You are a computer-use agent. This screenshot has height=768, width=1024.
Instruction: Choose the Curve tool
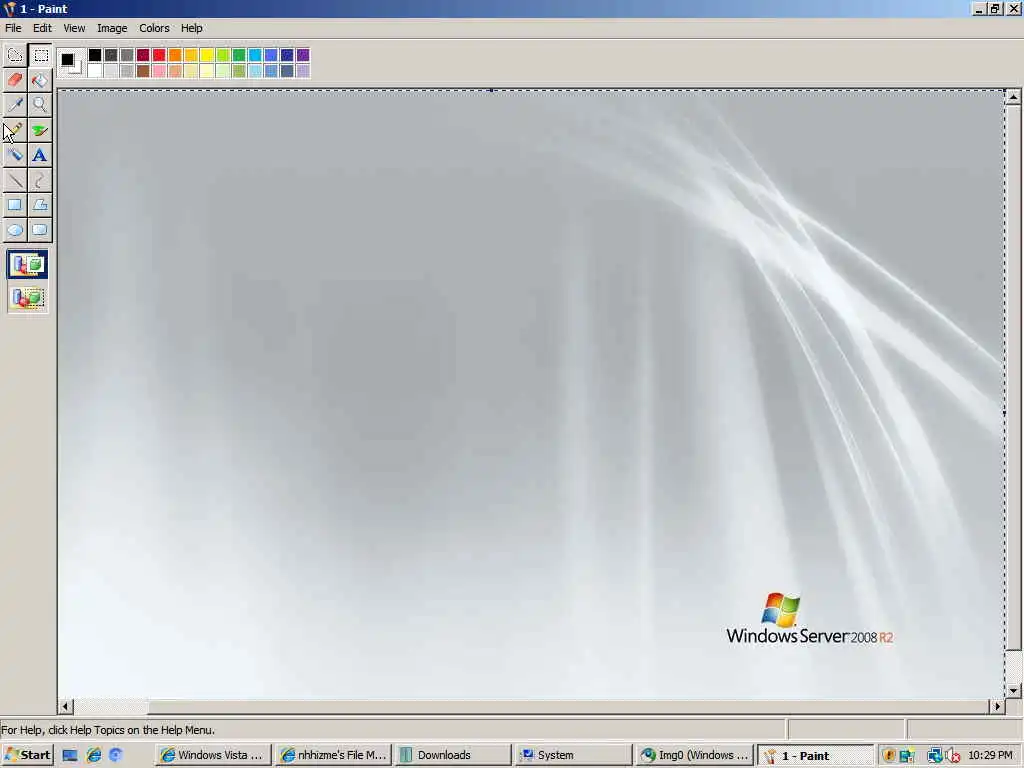(x=40, y=180)
